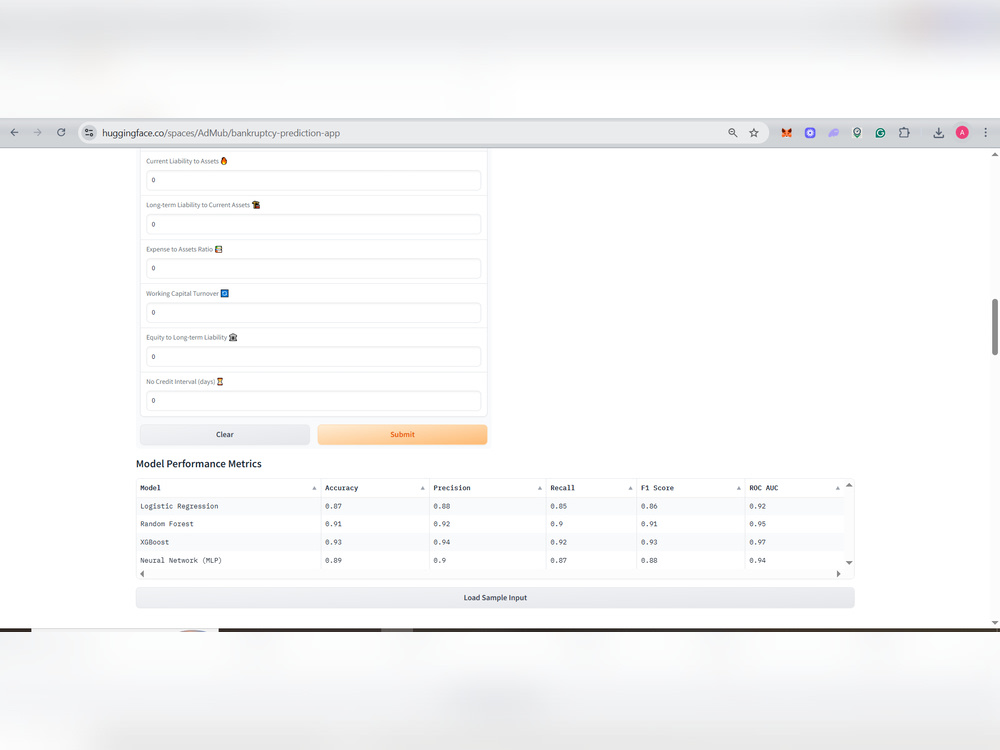Click the Expense to Assets Ratio label

coord(179,249)
